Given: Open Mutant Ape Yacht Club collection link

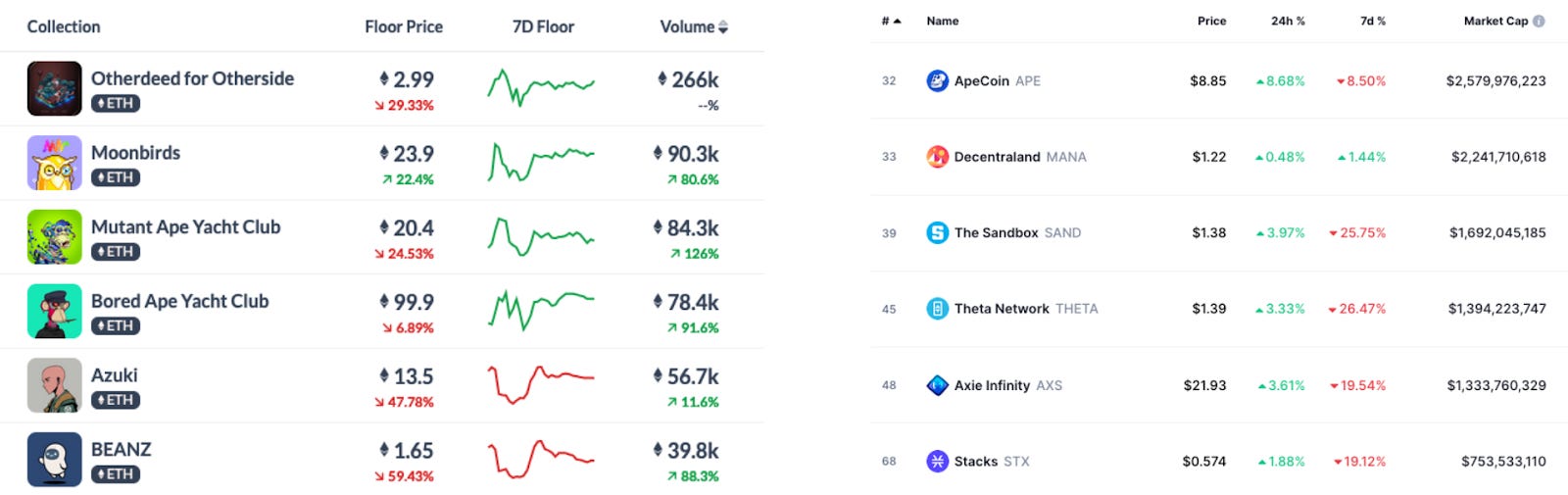Looking at the screenshot, I should tap(185, 226).
